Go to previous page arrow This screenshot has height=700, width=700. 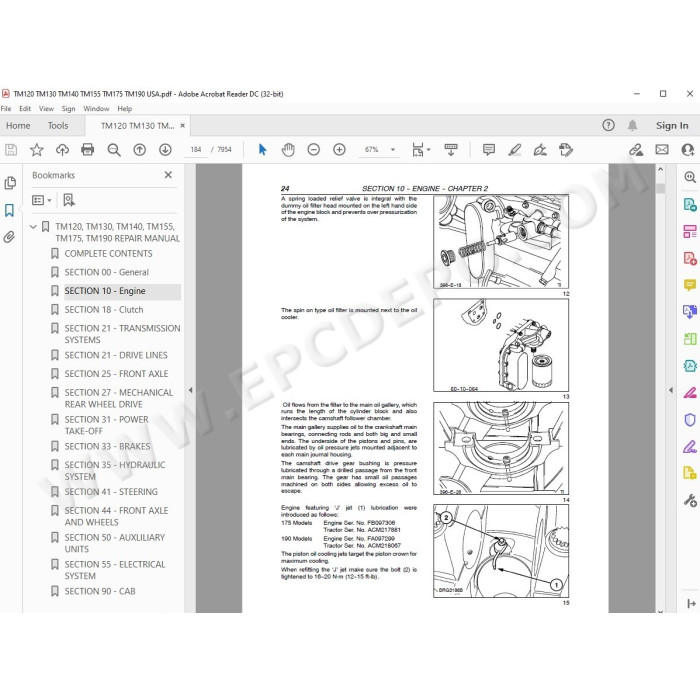point(140,150)
